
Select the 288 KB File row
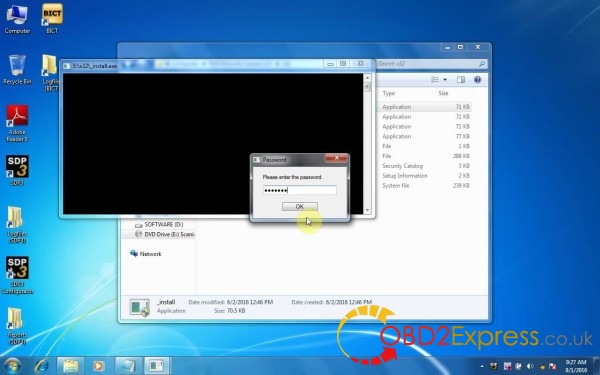[x=426, y=156]
